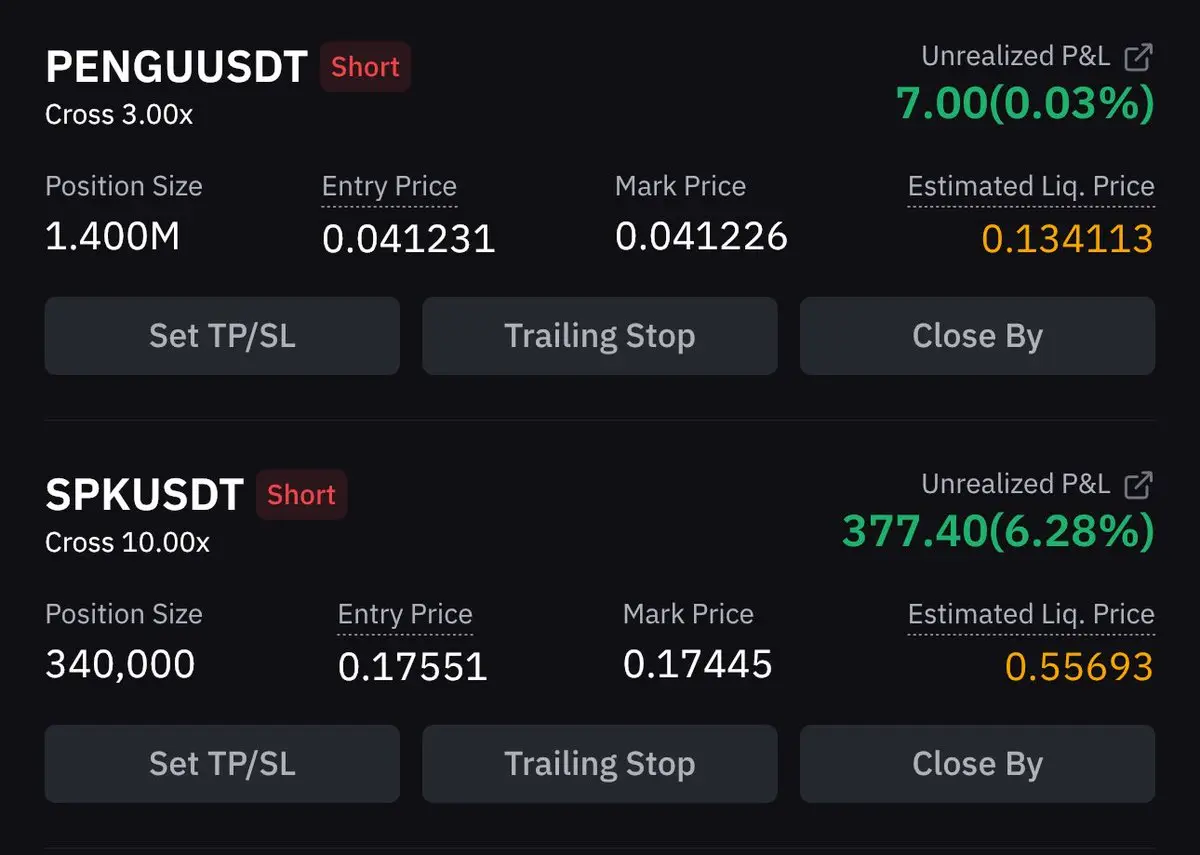Viewport: 1200px width, 855px height.
Task: Open Trailing Stop for SPKUSDT position
Action: [x=600, y=764]
